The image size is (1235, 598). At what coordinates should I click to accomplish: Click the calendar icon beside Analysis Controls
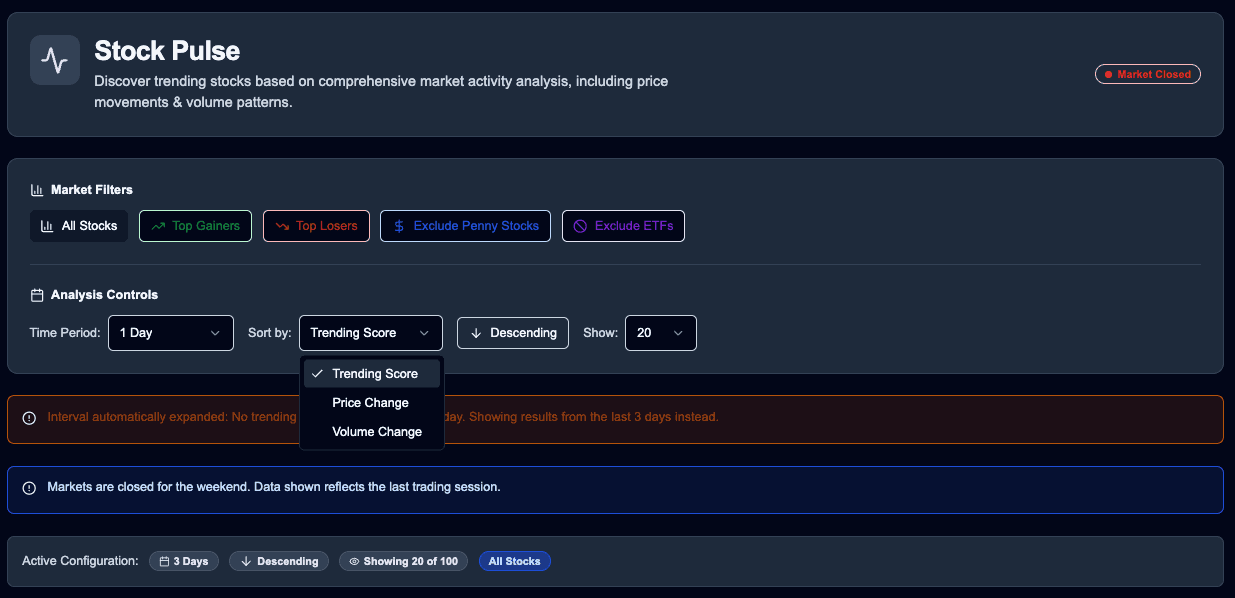click(37, 294)
